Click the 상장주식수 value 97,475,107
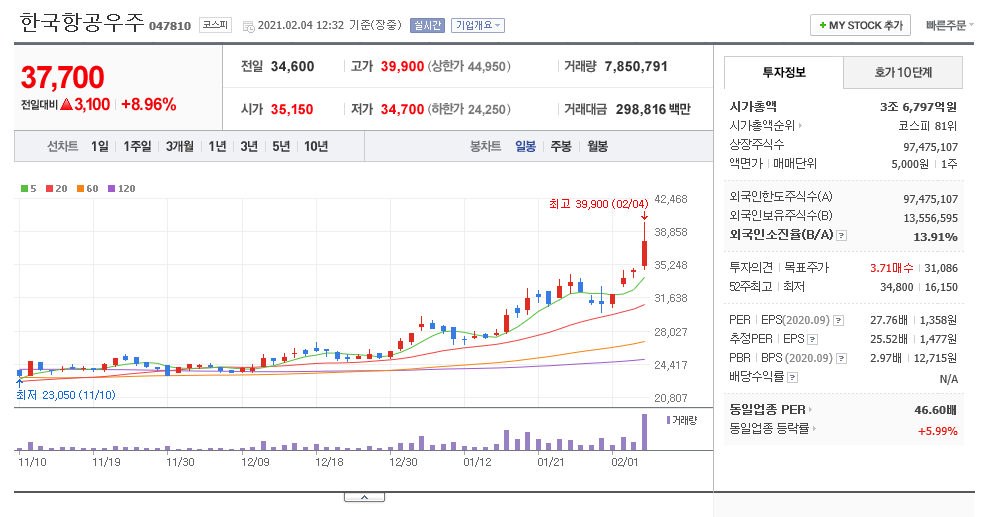Image resolution: width=991 pixels, height=517 pixels. 930,147
